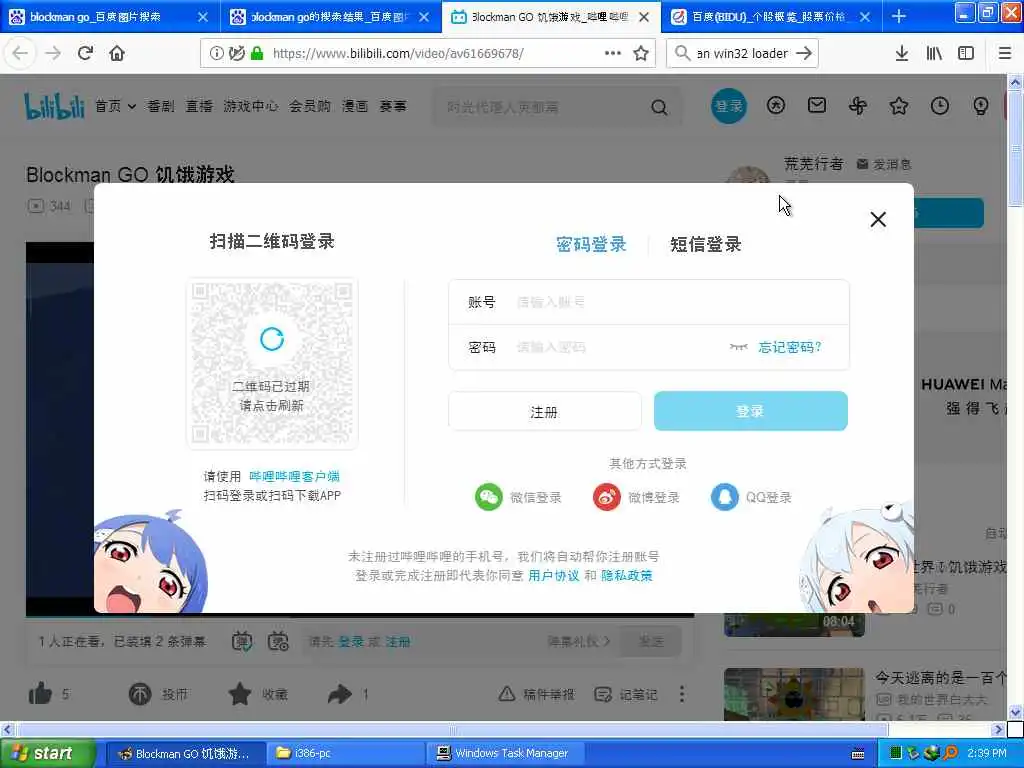Share the video with arrow icon

(x=340, y=694)
